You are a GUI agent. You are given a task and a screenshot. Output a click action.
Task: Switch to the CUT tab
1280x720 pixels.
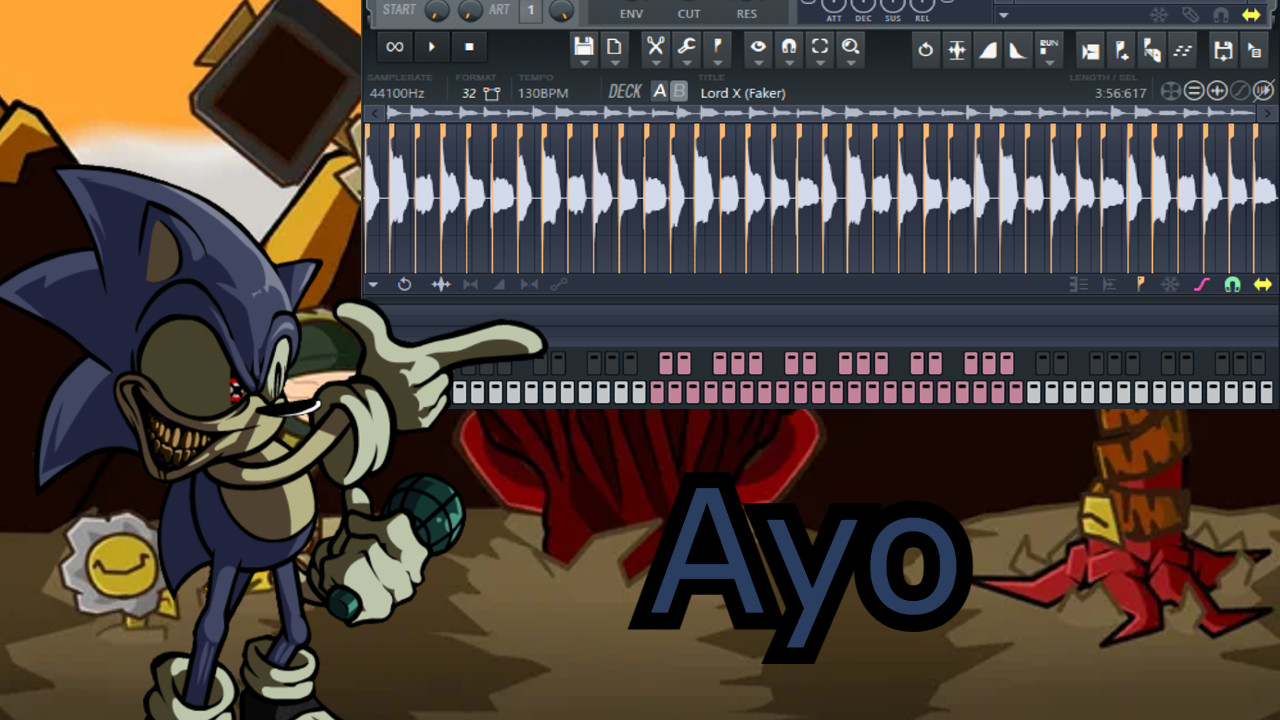689,13
